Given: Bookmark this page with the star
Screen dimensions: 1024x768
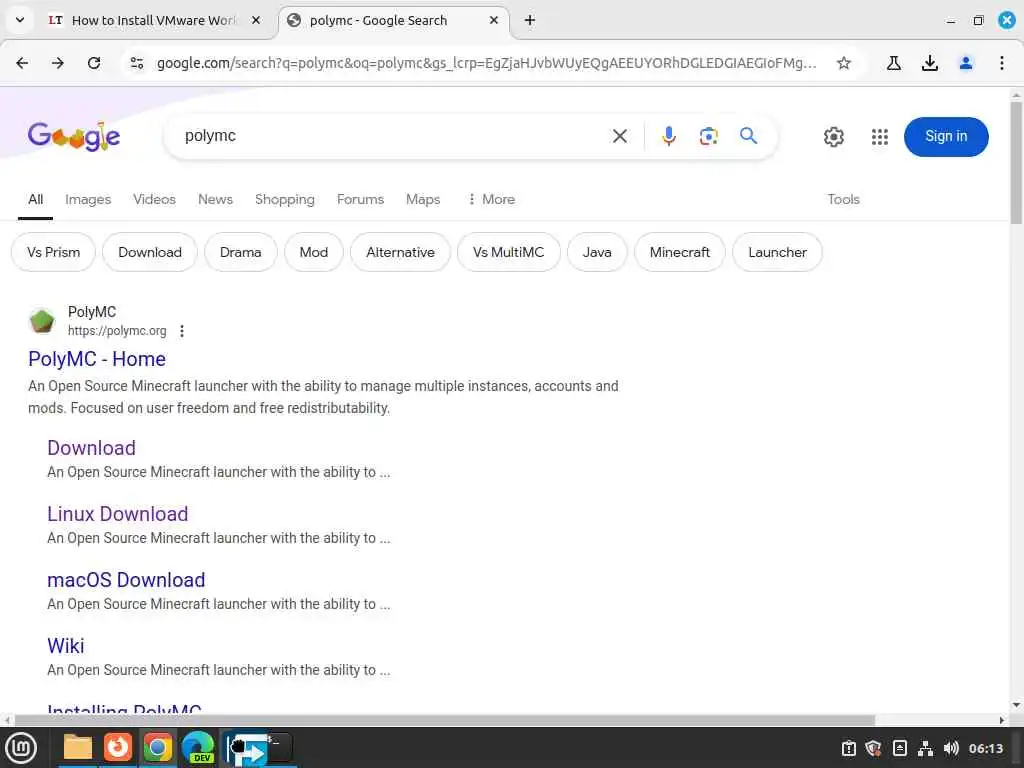Looking at the screenshot, I should point(844,63).
